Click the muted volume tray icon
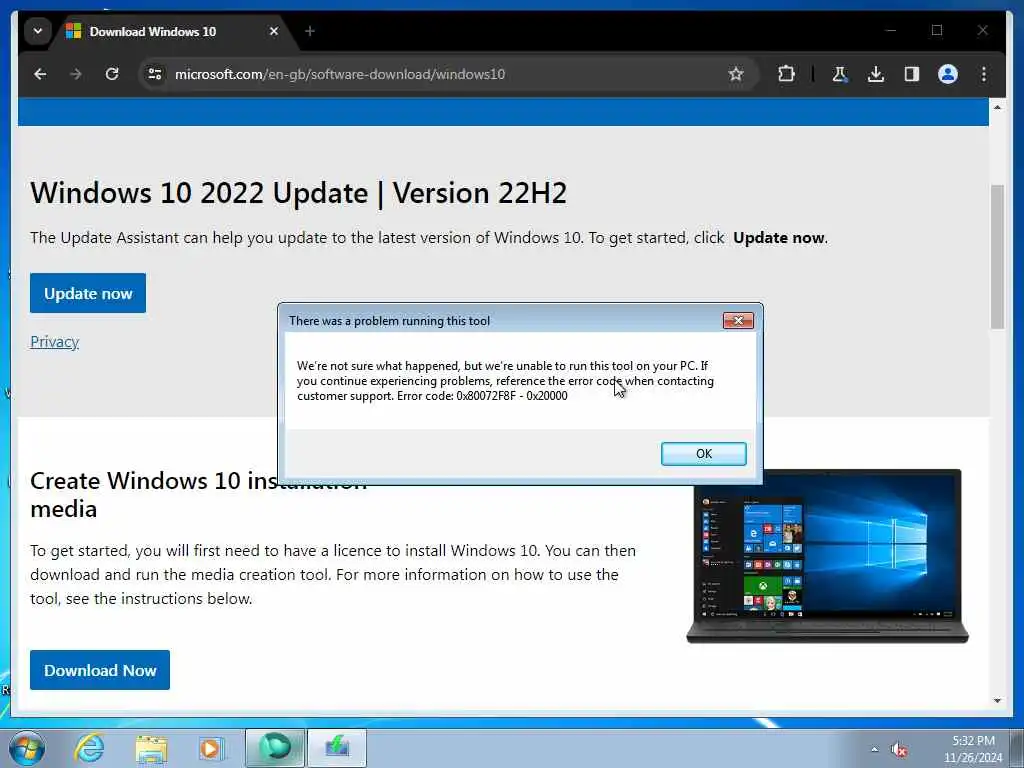This screenshot has width=1024, height=768. pos(899,750)
